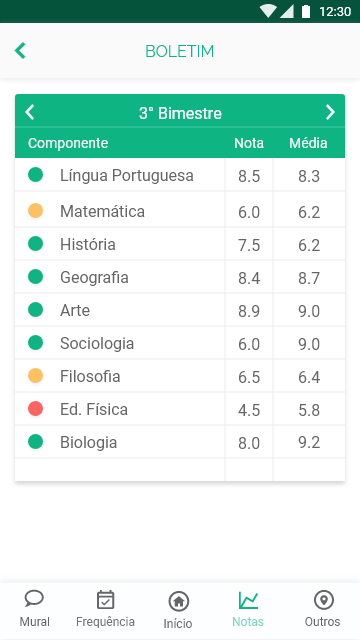The height and width of the screenshot is (640, 360).
Task: Go to next bimestre with right chevron
Action: [x=330, y=112]
